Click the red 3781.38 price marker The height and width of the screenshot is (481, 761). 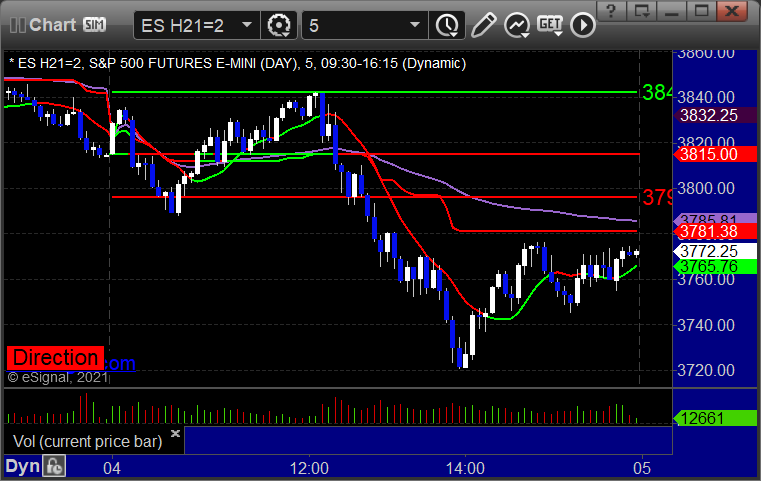[x=715, y=232]
